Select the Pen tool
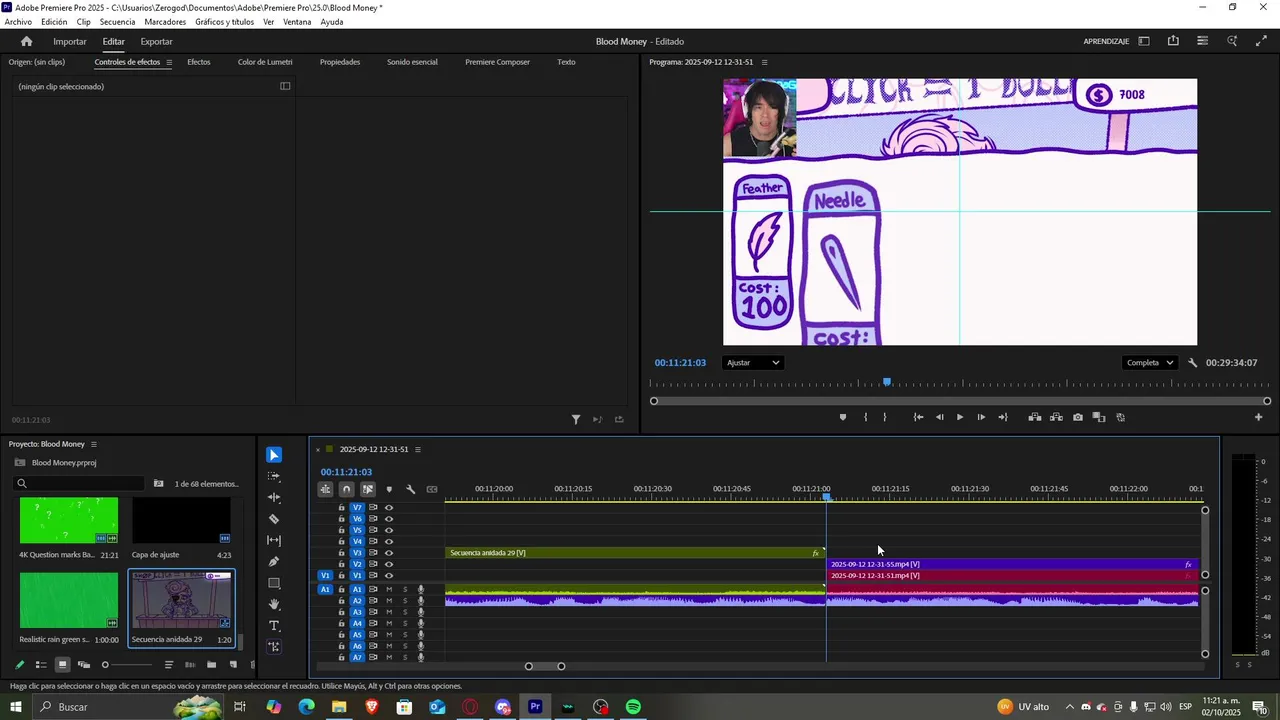The image size is (1280, 720). pyautogui.click(x=274, y=562)
